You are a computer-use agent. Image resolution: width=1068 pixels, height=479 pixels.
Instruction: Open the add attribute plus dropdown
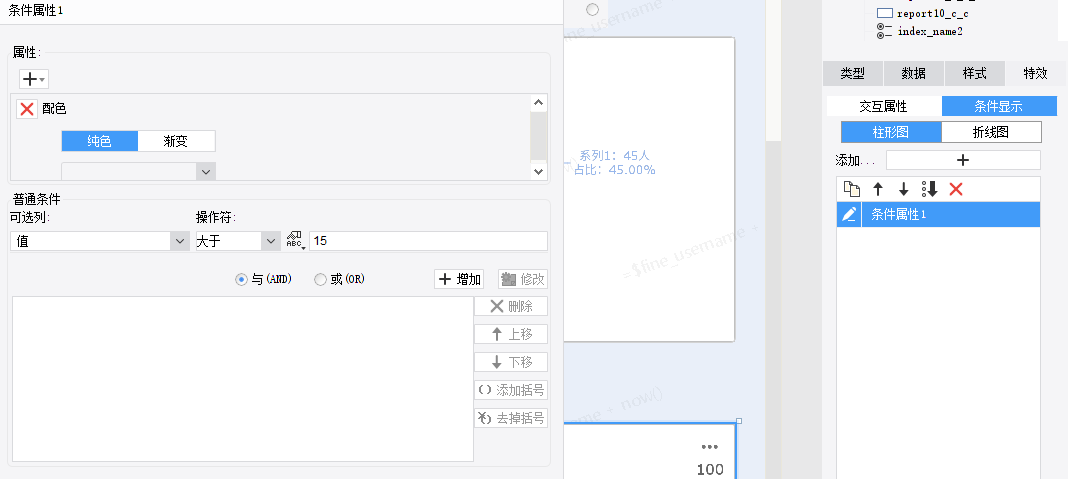[33, 80]
